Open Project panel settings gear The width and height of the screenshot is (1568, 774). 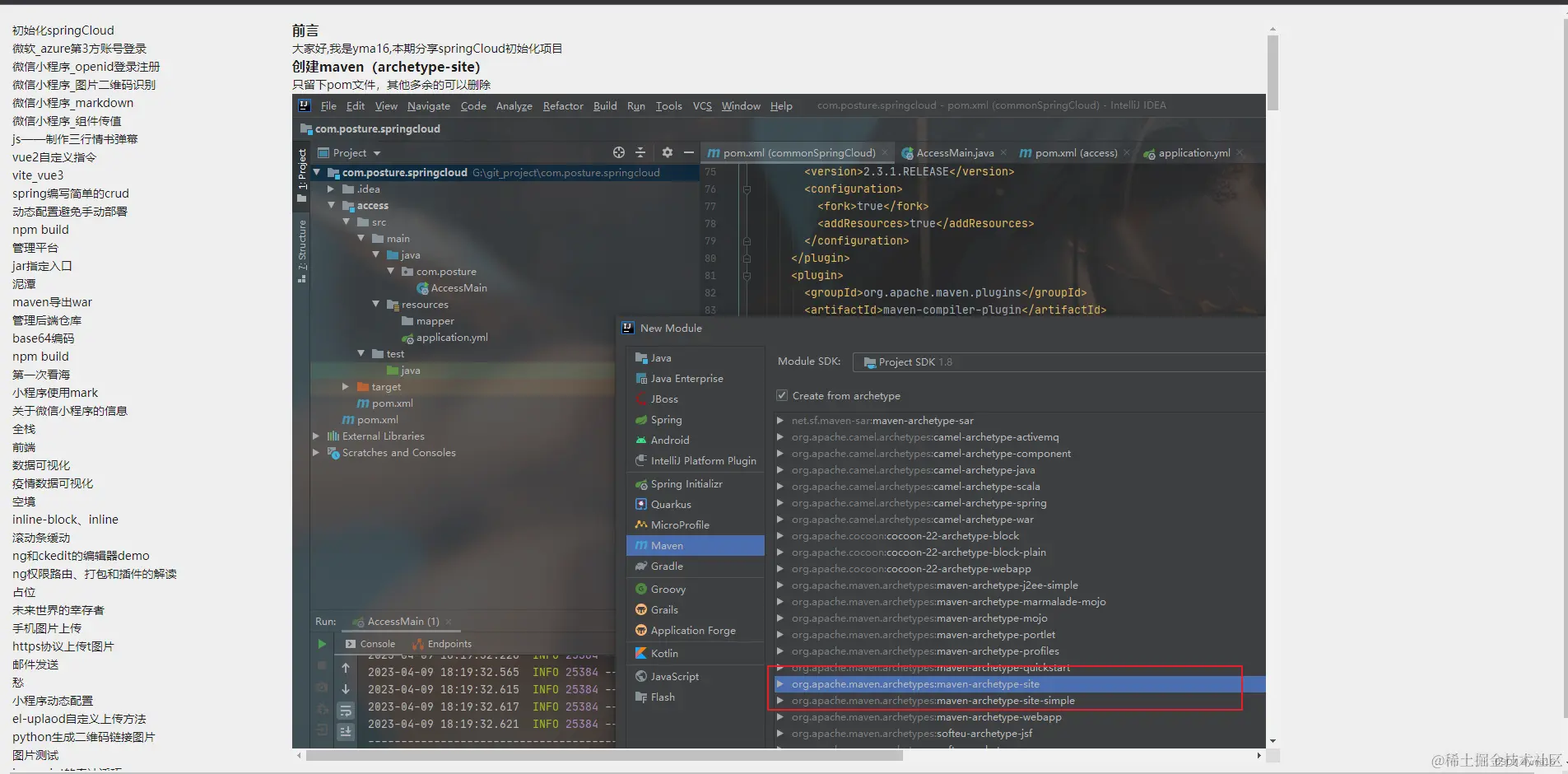pos(668,152)
